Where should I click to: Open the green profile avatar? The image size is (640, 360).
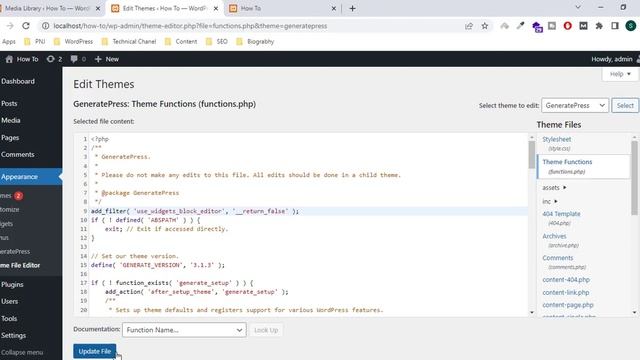(x=631, y=26)
